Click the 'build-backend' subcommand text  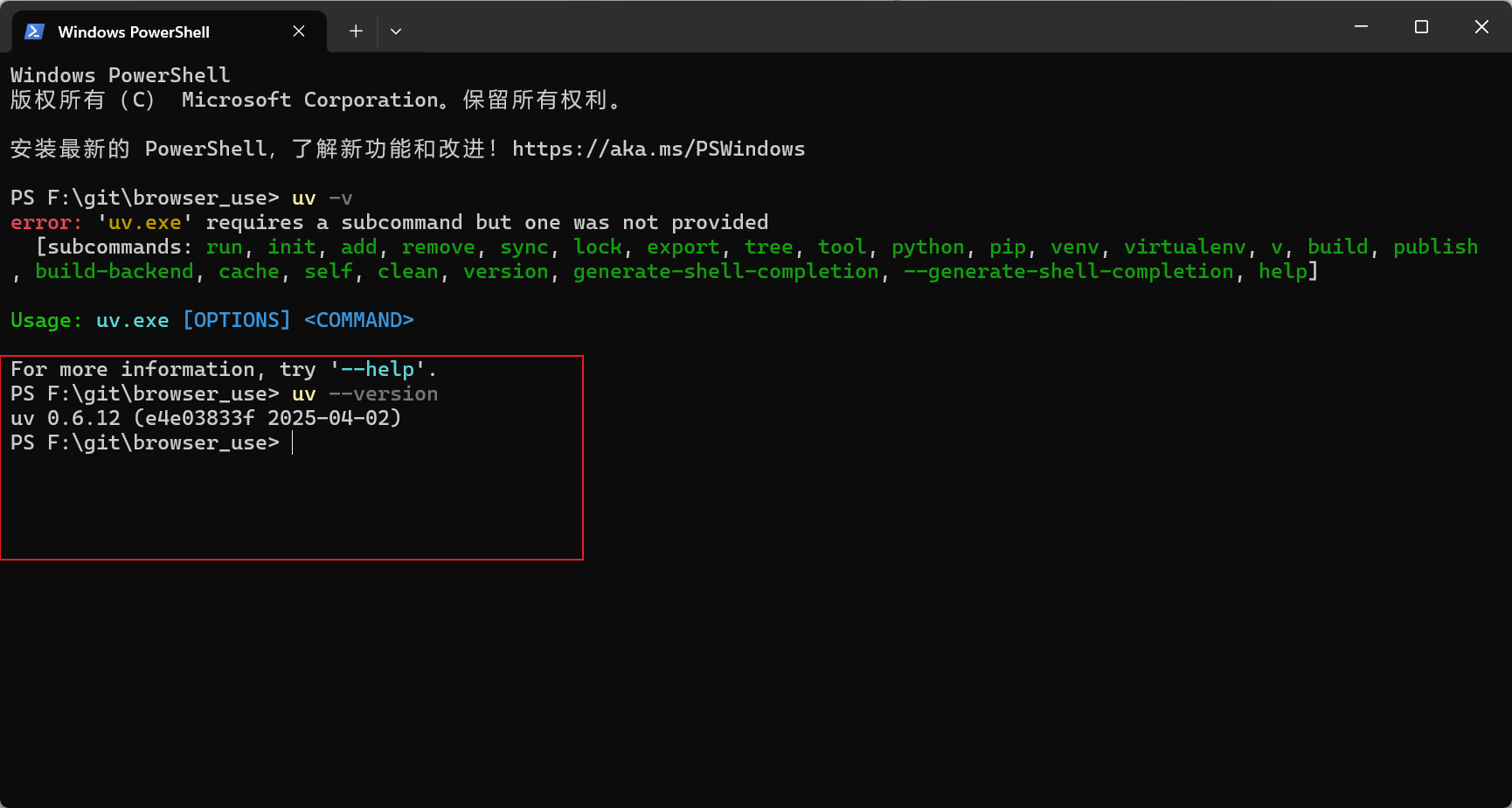(114, 271)
